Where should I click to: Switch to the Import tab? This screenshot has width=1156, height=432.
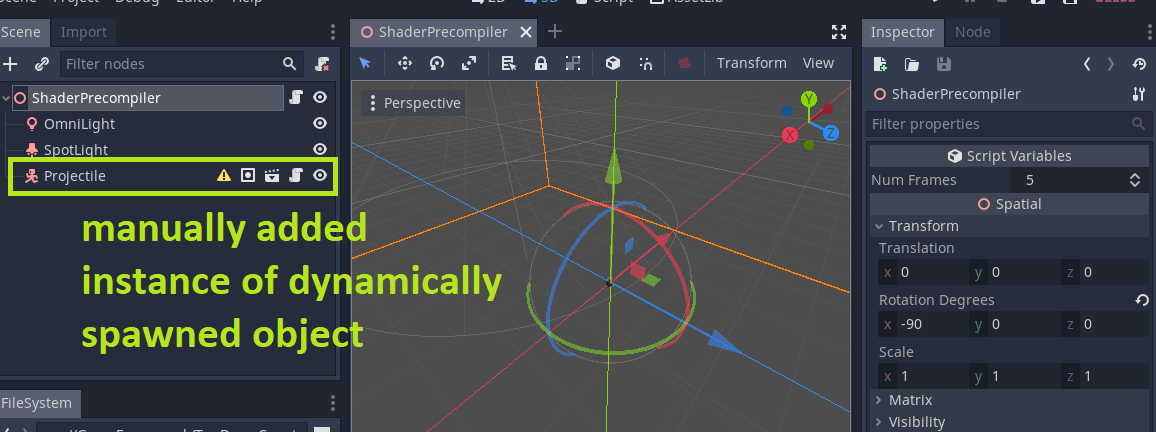pos(83,32)
